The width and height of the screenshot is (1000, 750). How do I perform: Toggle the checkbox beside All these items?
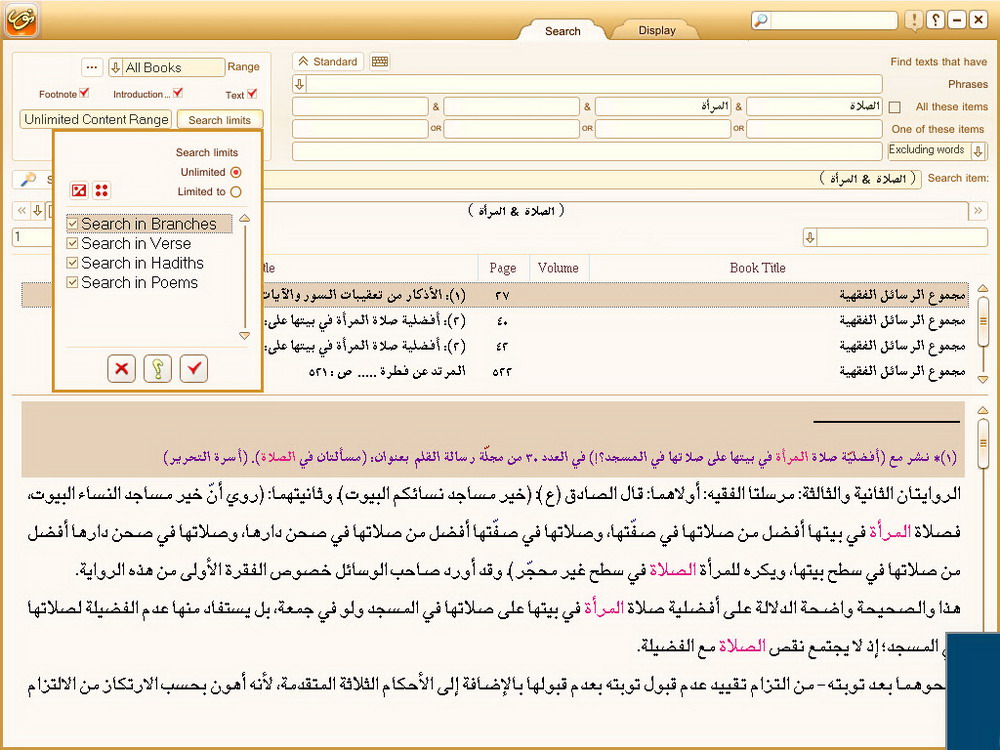coord(895,107)
